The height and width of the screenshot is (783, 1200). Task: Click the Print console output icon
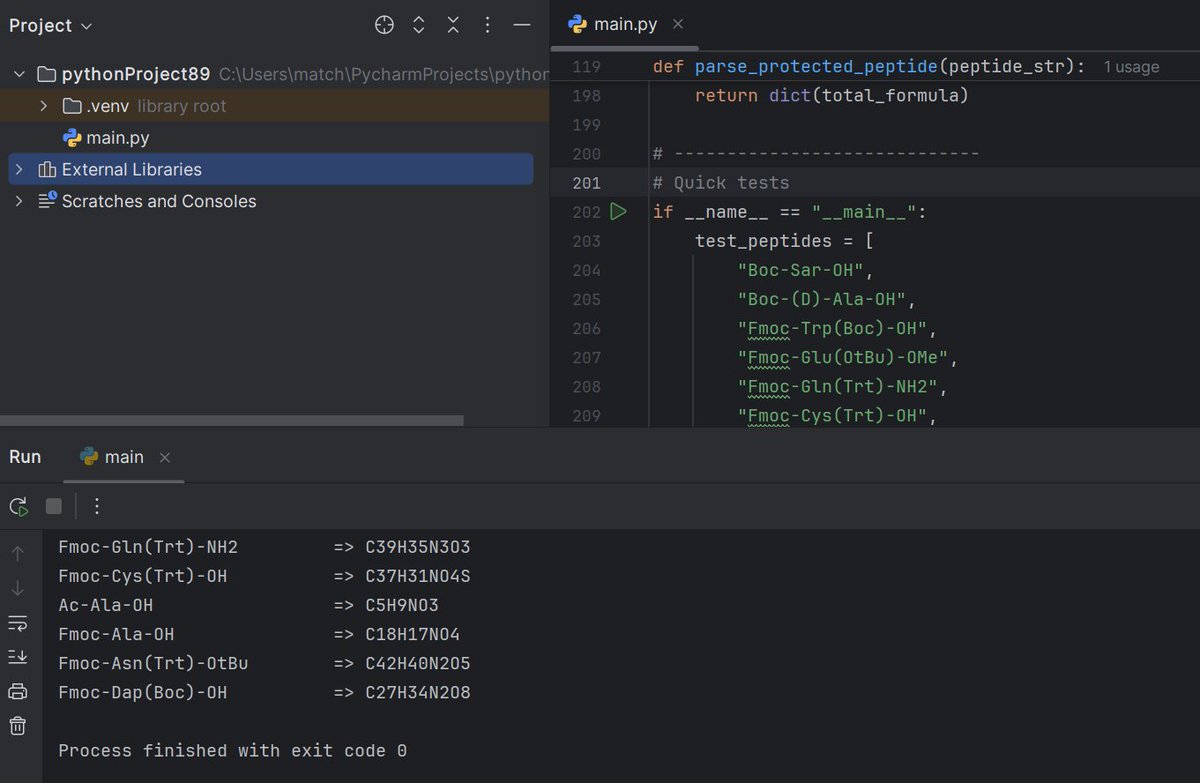[x=18, y=691]
